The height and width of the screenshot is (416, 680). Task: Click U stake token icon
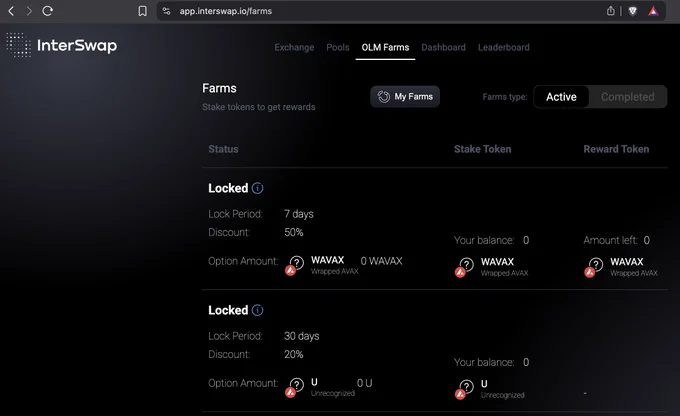click(464, 389)
